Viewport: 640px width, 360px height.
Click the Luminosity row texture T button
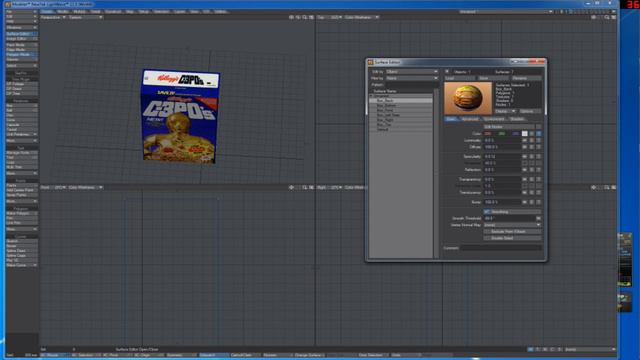tap(539, 140)
